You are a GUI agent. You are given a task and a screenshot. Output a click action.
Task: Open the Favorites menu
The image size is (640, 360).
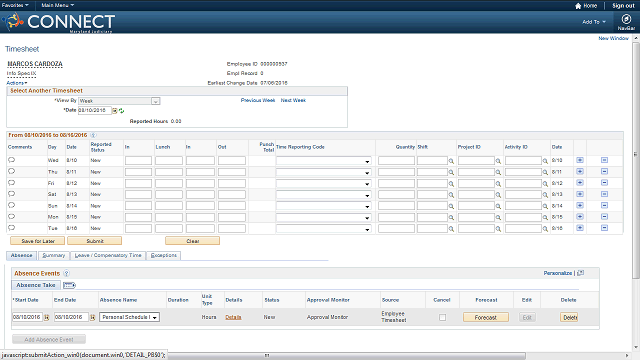tap(15, 5)
